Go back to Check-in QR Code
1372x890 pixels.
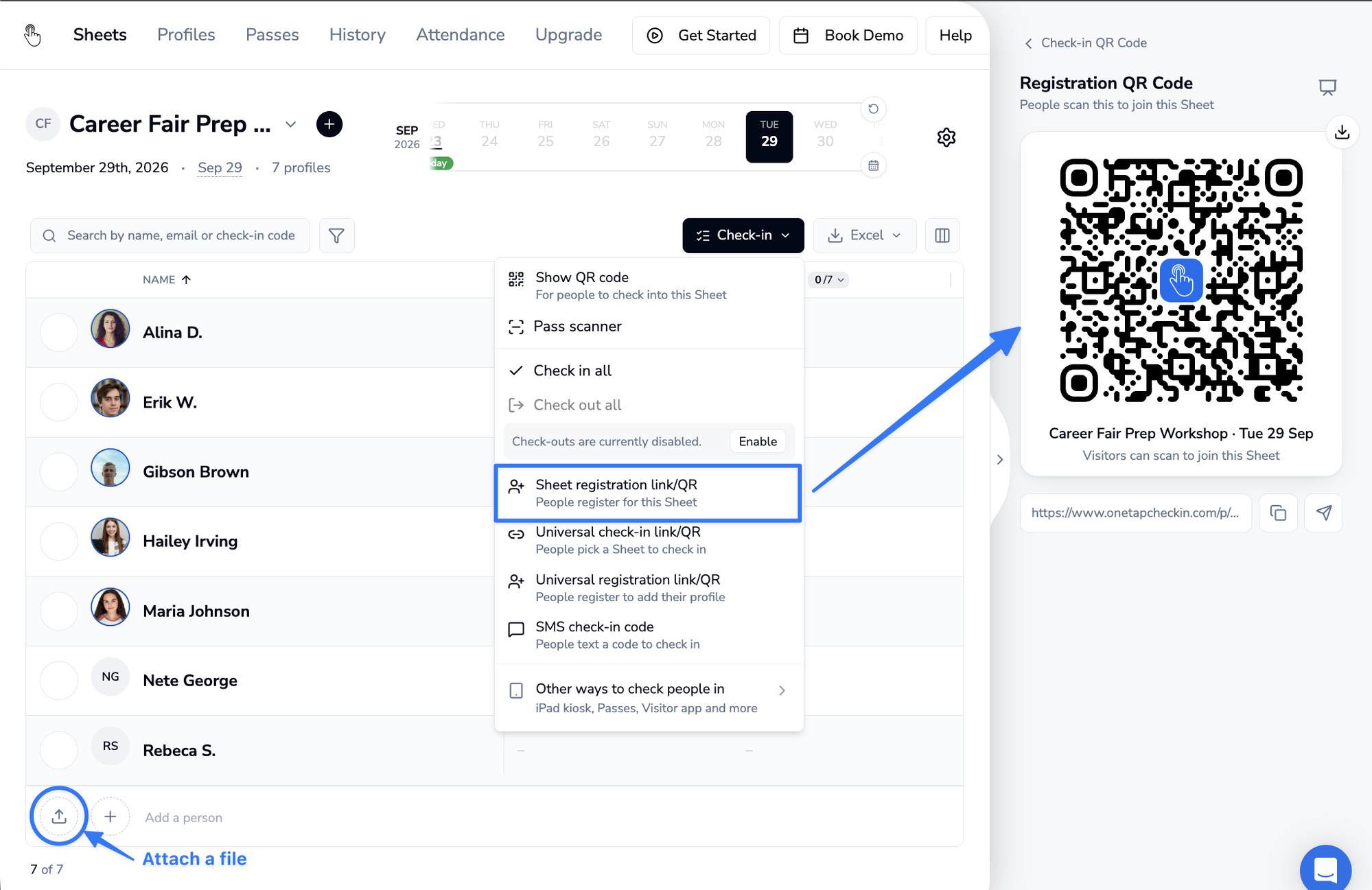click(1086, 43)
